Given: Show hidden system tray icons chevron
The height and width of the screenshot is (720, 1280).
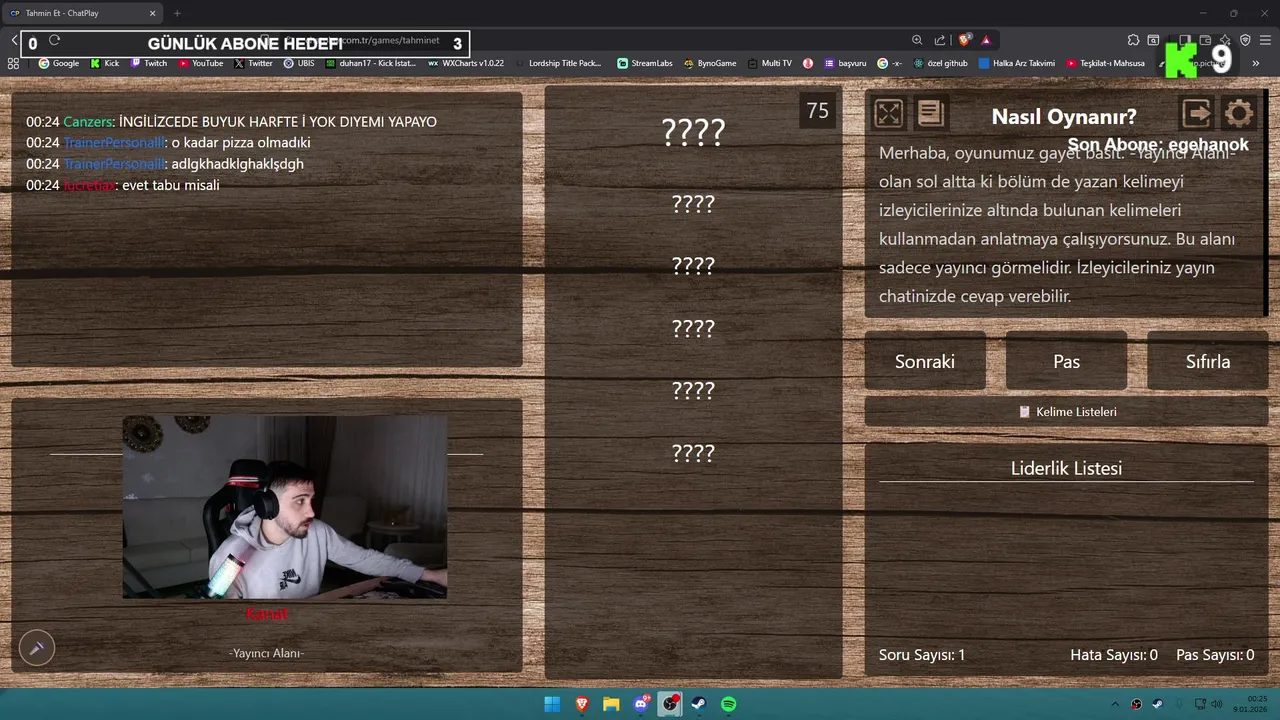Looking at the screenshot, I should click(1116, 704).
